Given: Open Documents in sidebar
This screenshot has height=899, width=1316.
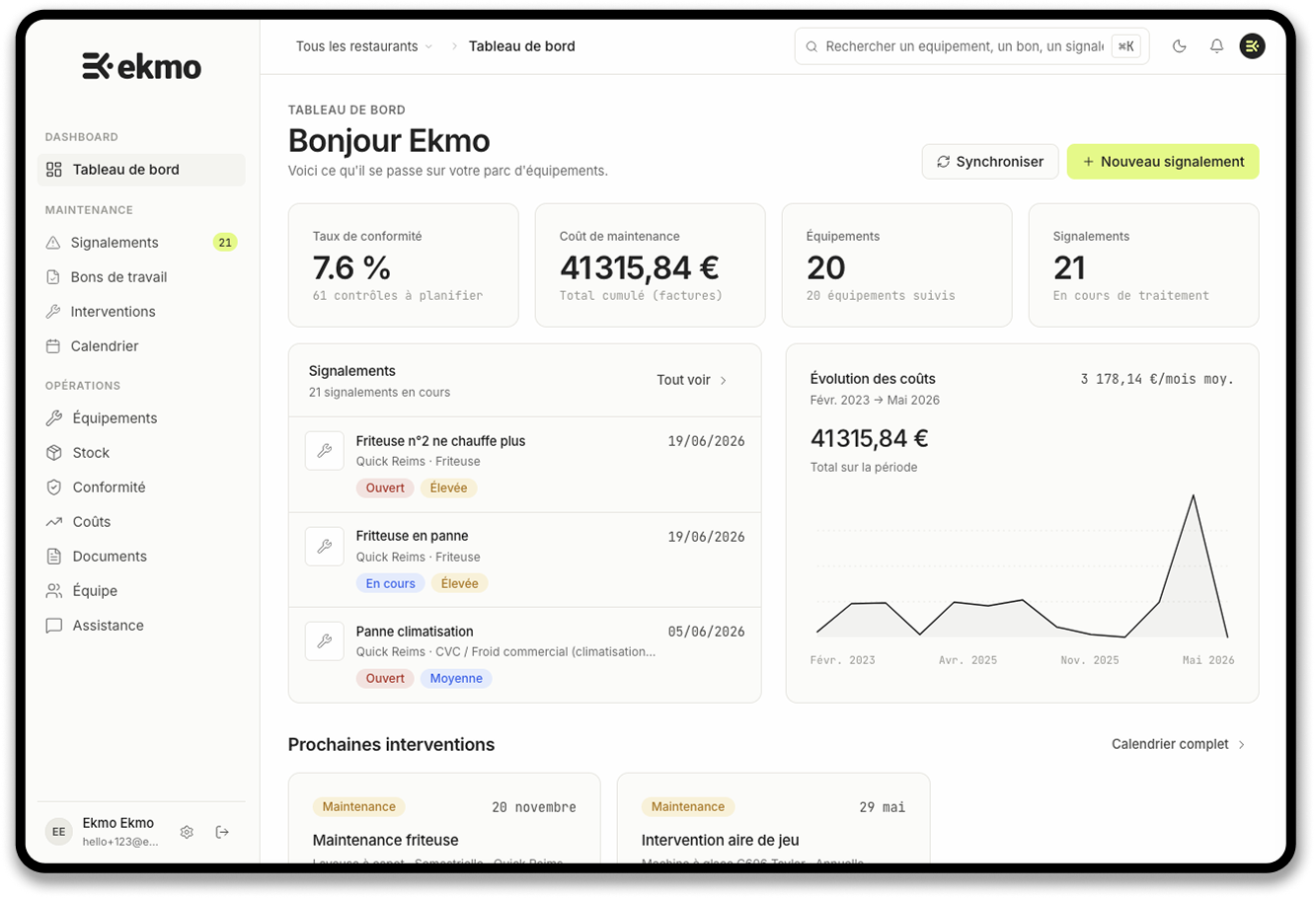Looking at the screenshot, I should (x=141, y=557).
